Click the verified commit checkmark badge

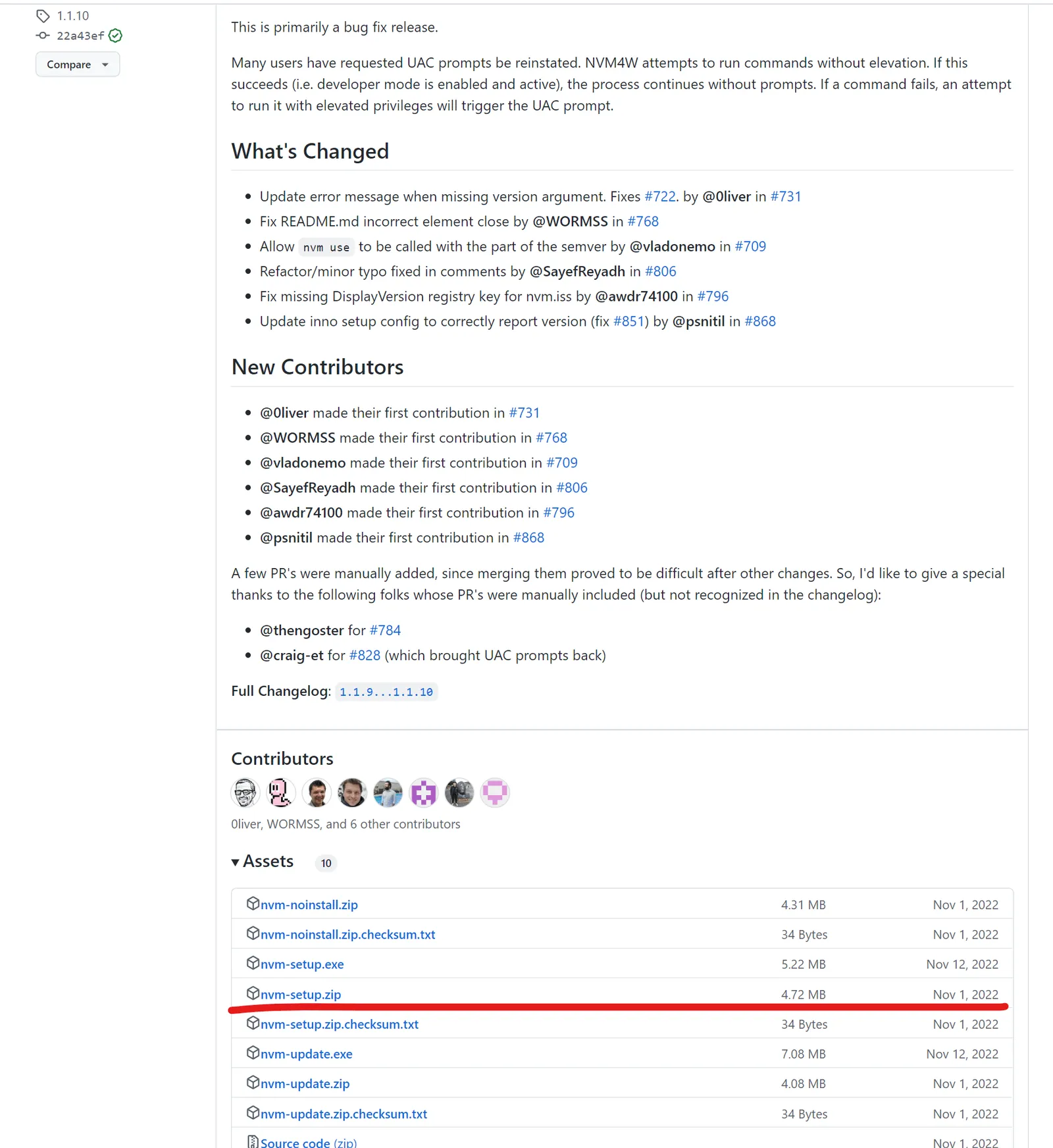[x=115, y=36]
